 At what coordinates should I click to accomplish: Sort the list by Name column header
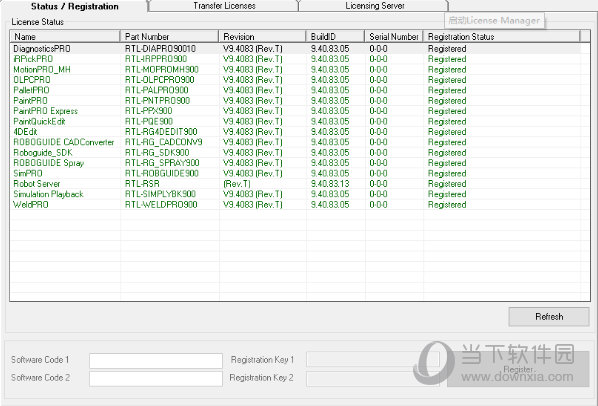(65, 37)
